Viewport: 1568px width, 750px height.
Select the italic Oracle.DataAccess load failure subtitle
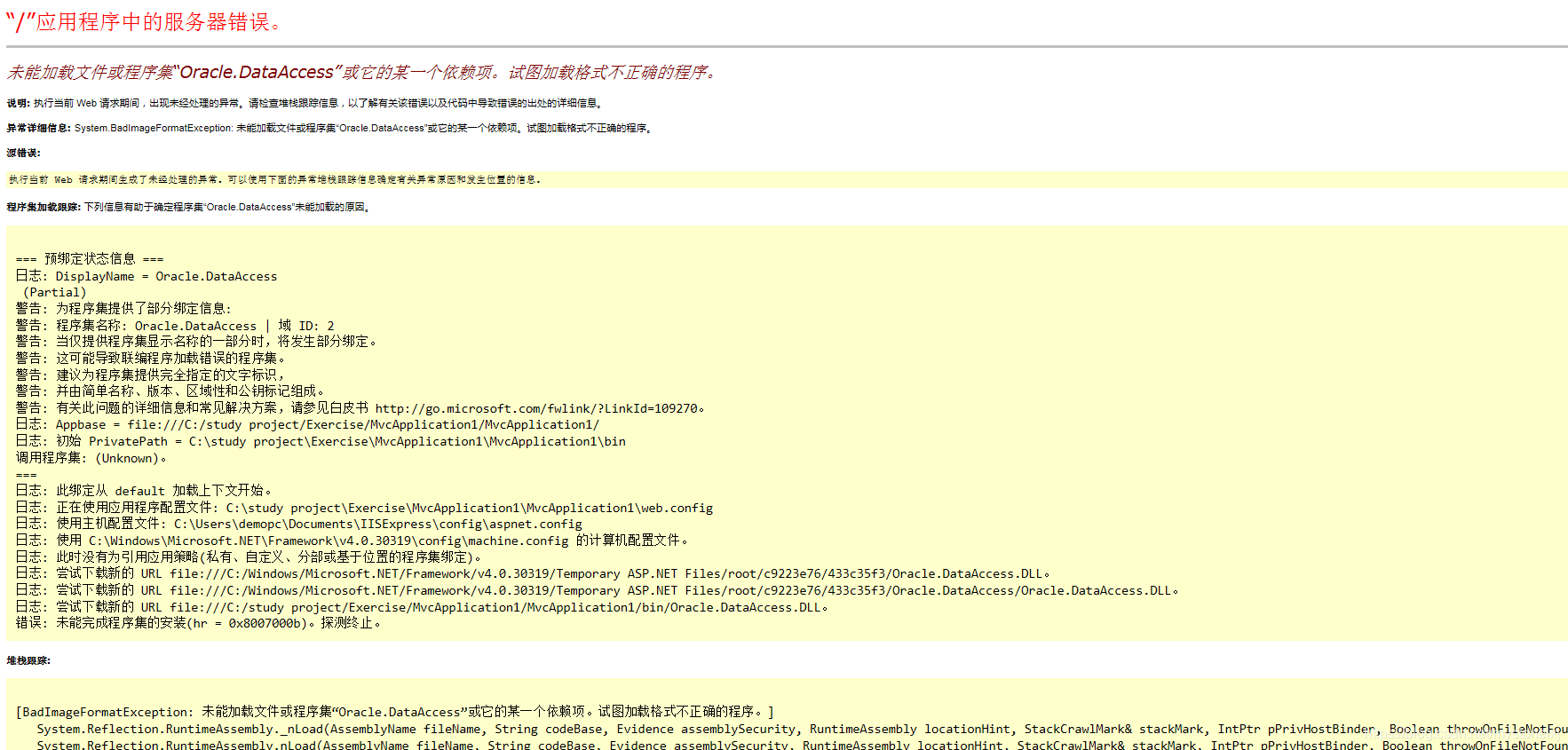pyautogui.click(x=362, y=72)
